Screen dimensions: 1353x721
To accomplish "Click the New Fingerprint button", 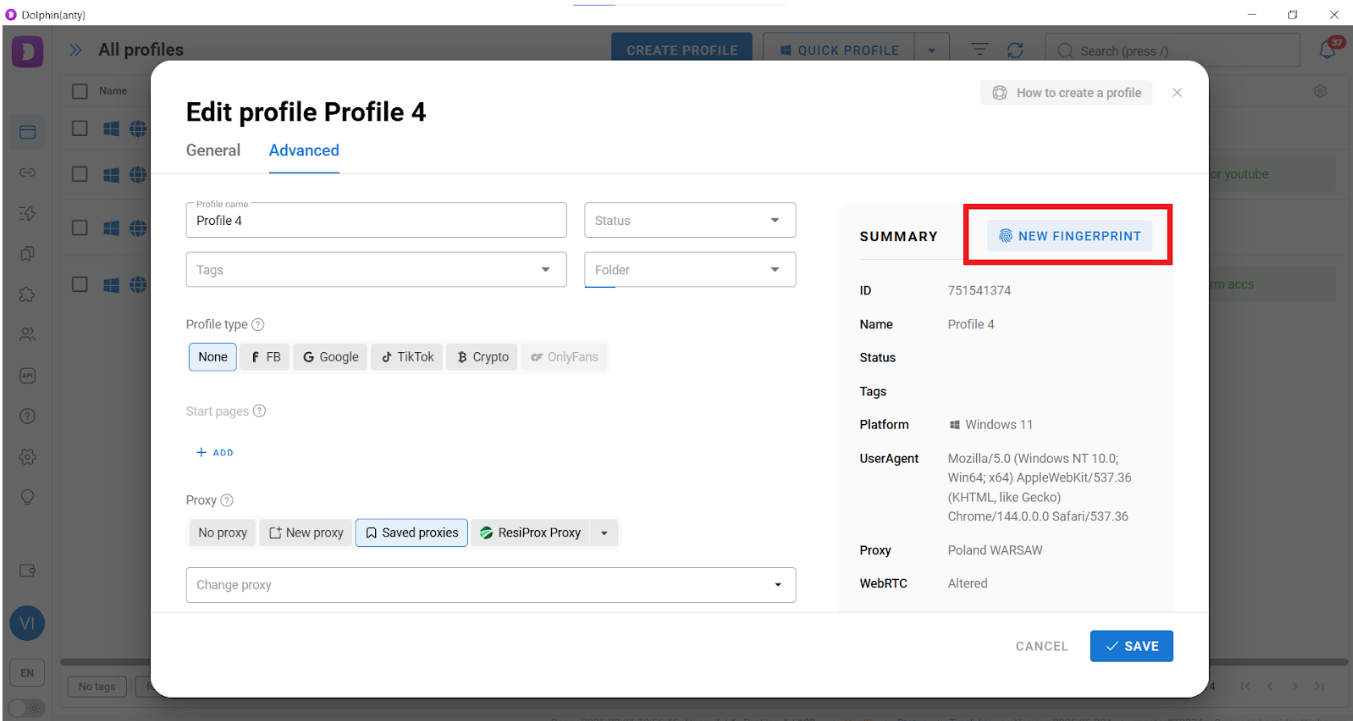I will (1069, 237).
